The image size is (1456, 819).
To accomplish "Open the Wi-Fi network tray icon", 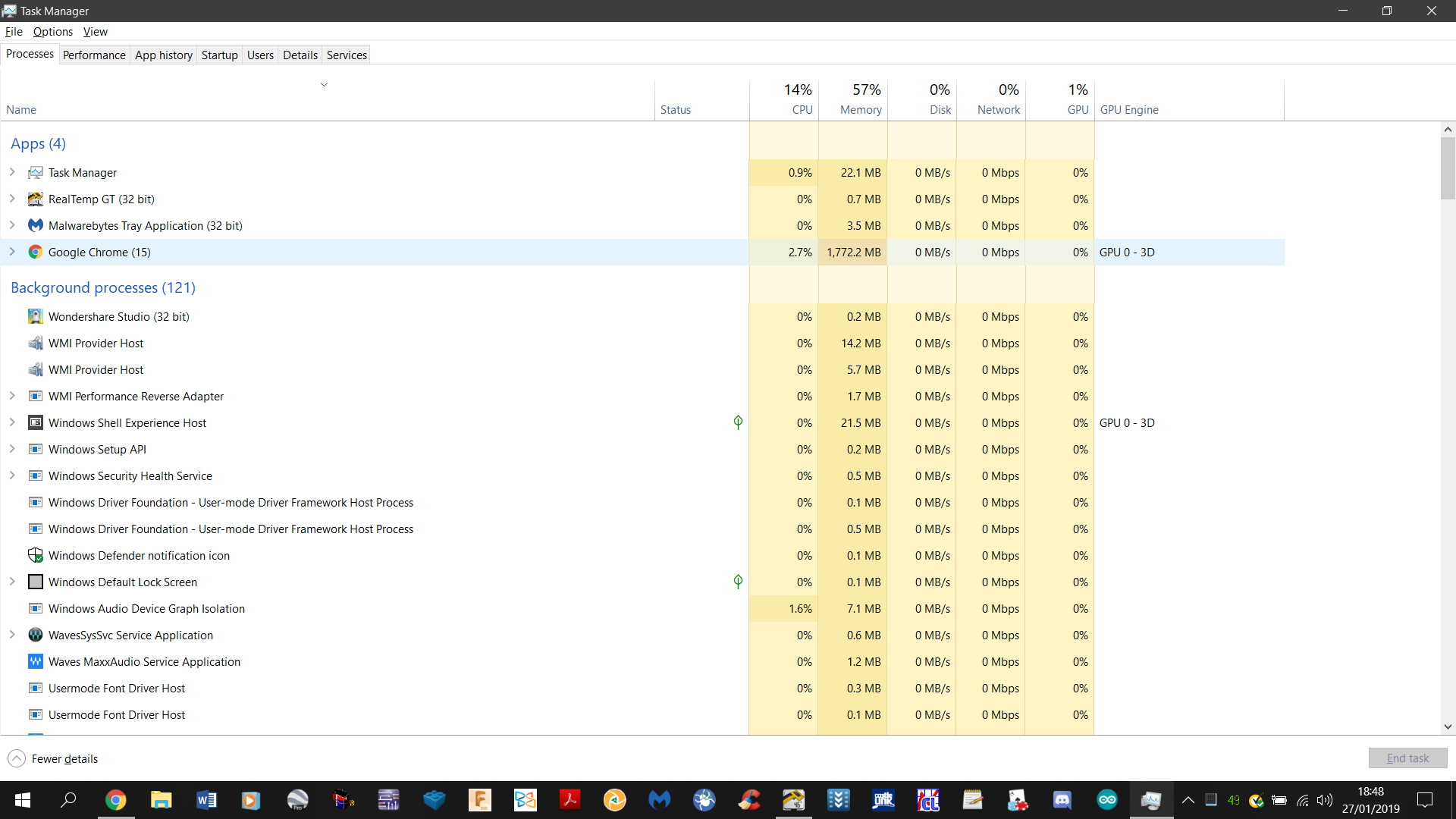I will point(1303,800).
